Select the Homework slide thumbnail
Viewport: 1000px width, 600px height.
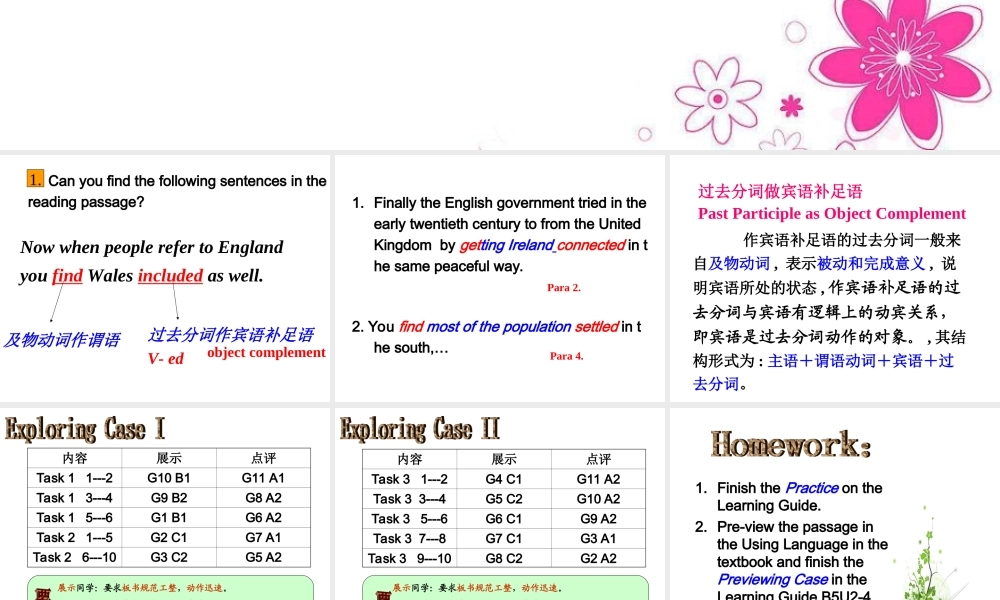tap(835, 504)
